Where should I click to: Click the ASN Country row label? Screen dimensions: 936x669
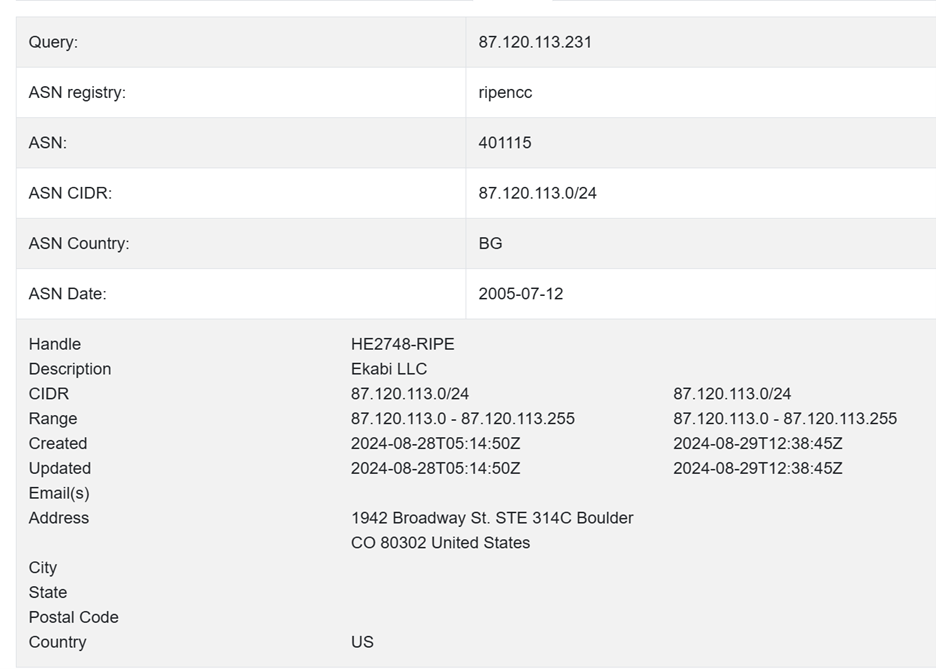79,244
